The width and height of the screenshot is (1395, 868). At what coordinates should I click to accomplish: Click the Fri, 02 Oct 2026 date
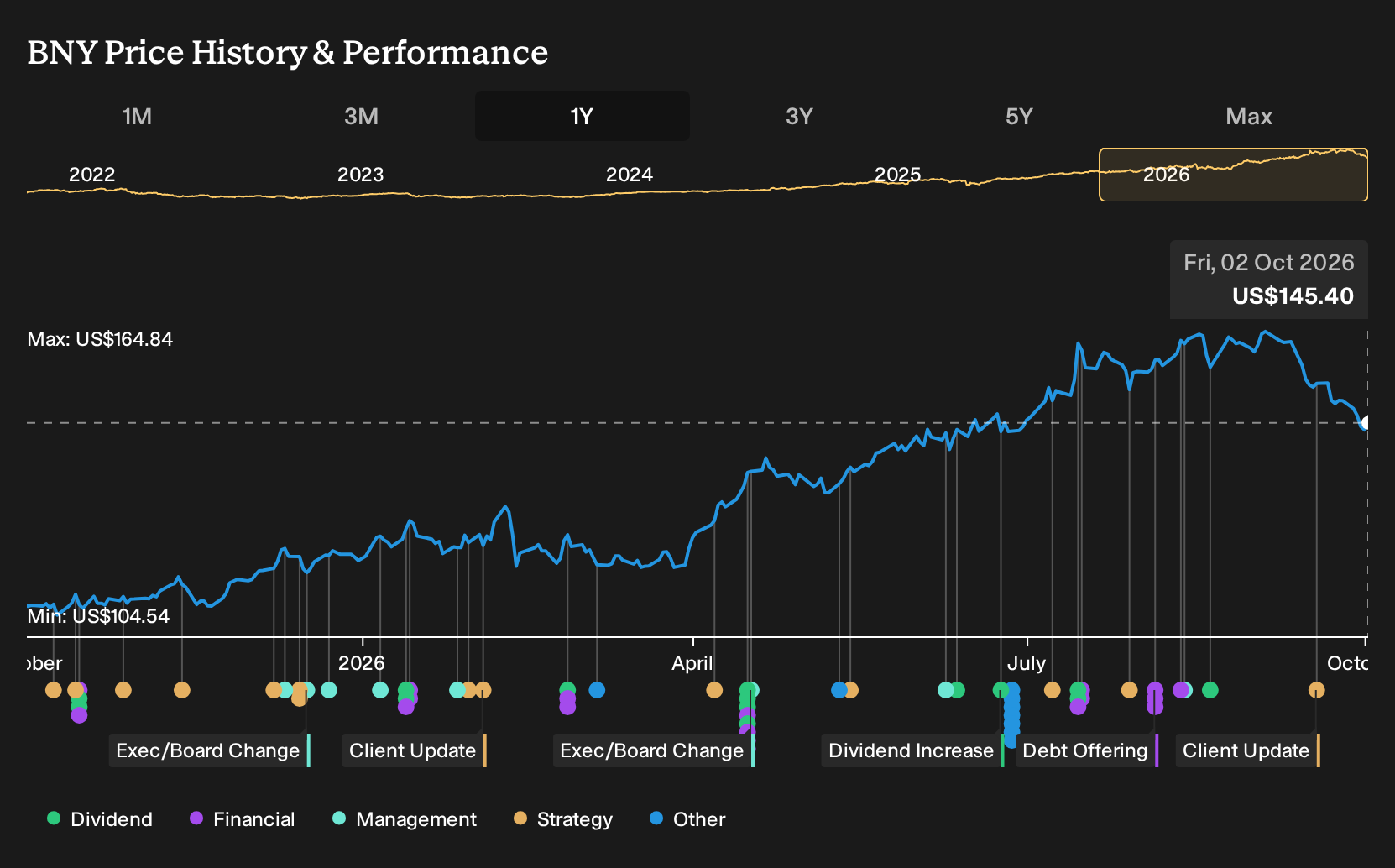point(1269,263)
